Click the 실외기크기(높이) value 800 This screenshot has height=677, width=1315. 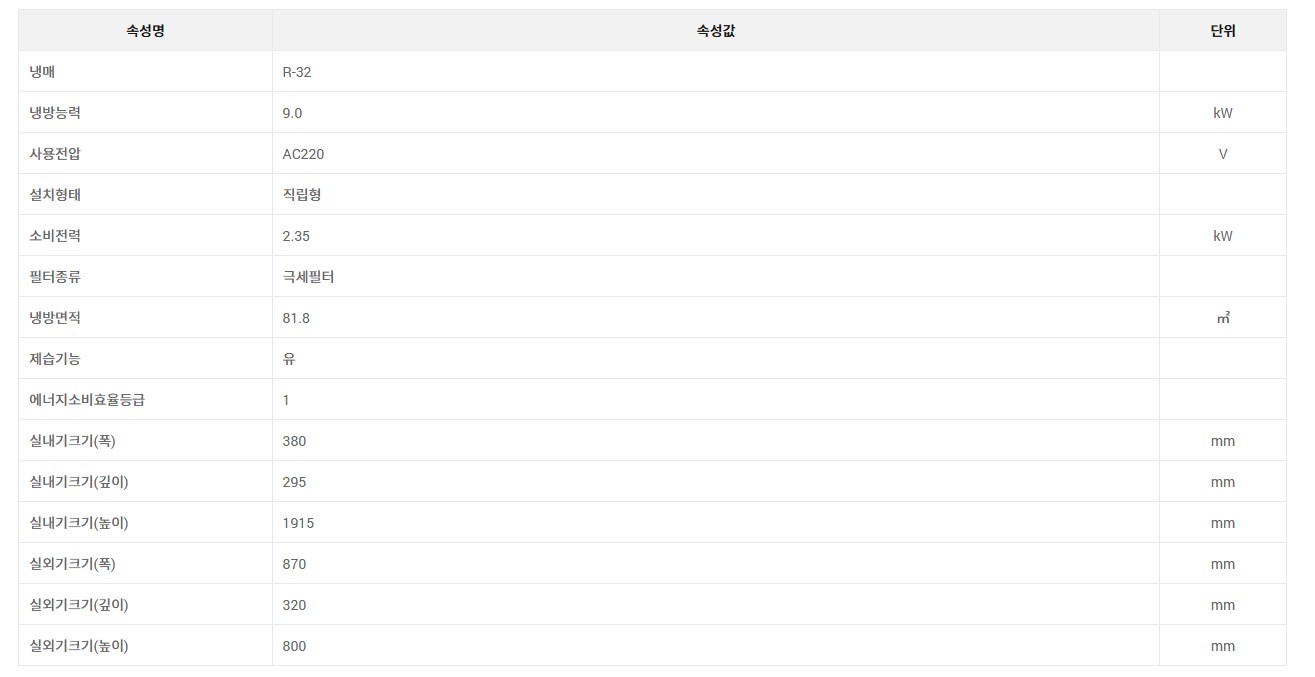[x=295, y=646]
